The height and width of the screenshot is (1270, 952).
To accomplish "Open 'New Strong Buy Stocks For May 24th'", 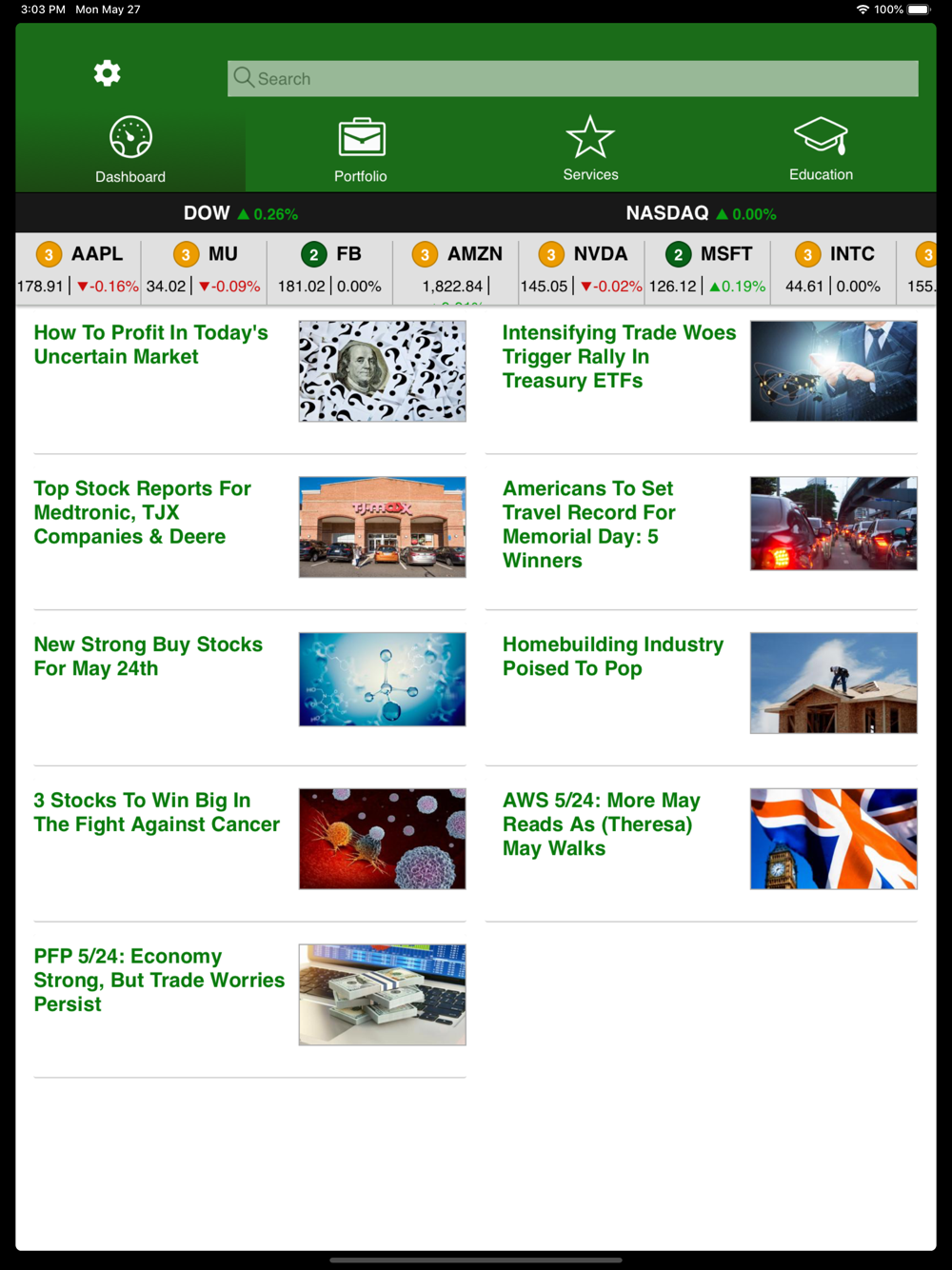I will click(148, 657).
